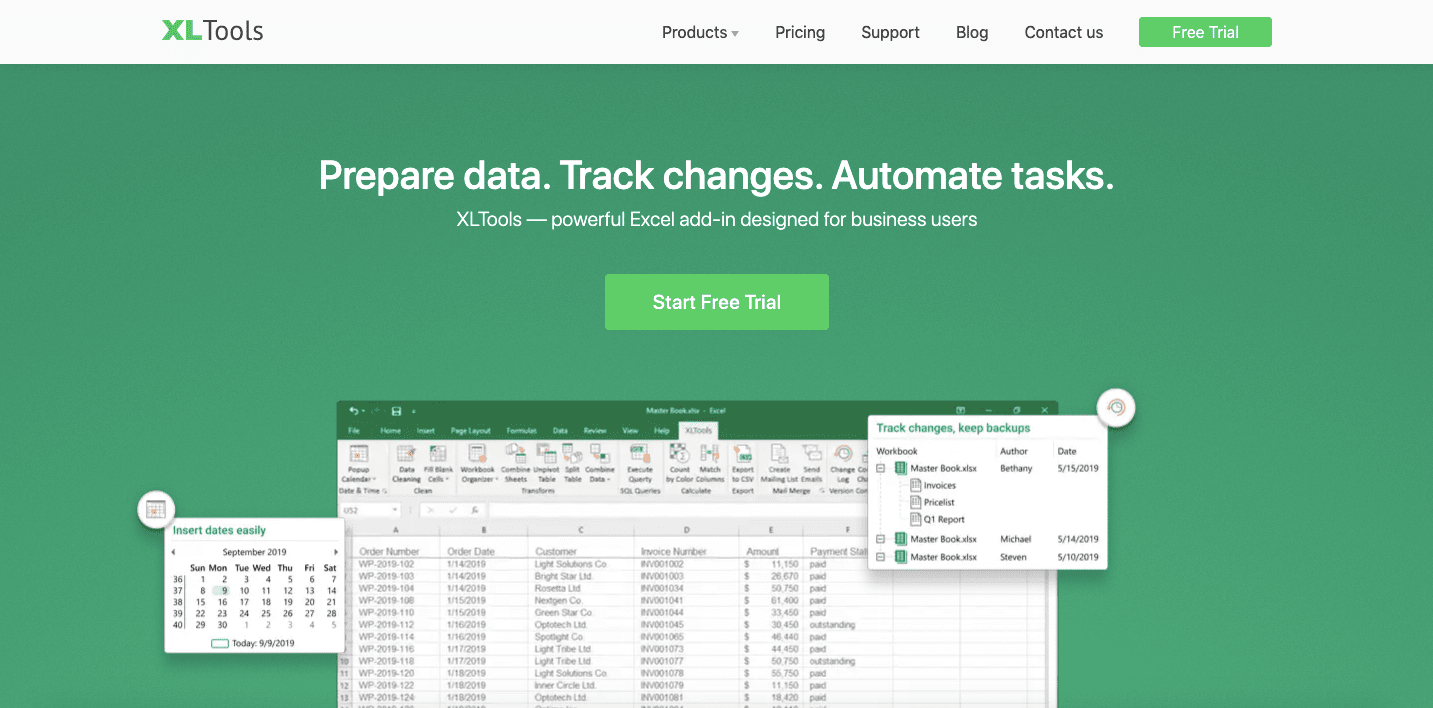Open the Page Layout ribbon tab
1433x708 pixels.
(x=471, y=431)
